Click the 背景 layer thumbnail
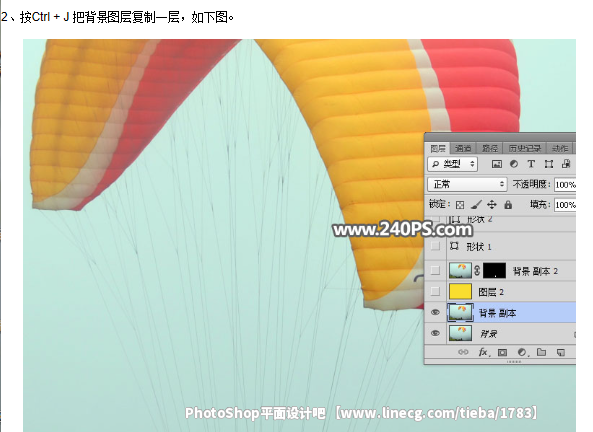 [x=460, y=333]
